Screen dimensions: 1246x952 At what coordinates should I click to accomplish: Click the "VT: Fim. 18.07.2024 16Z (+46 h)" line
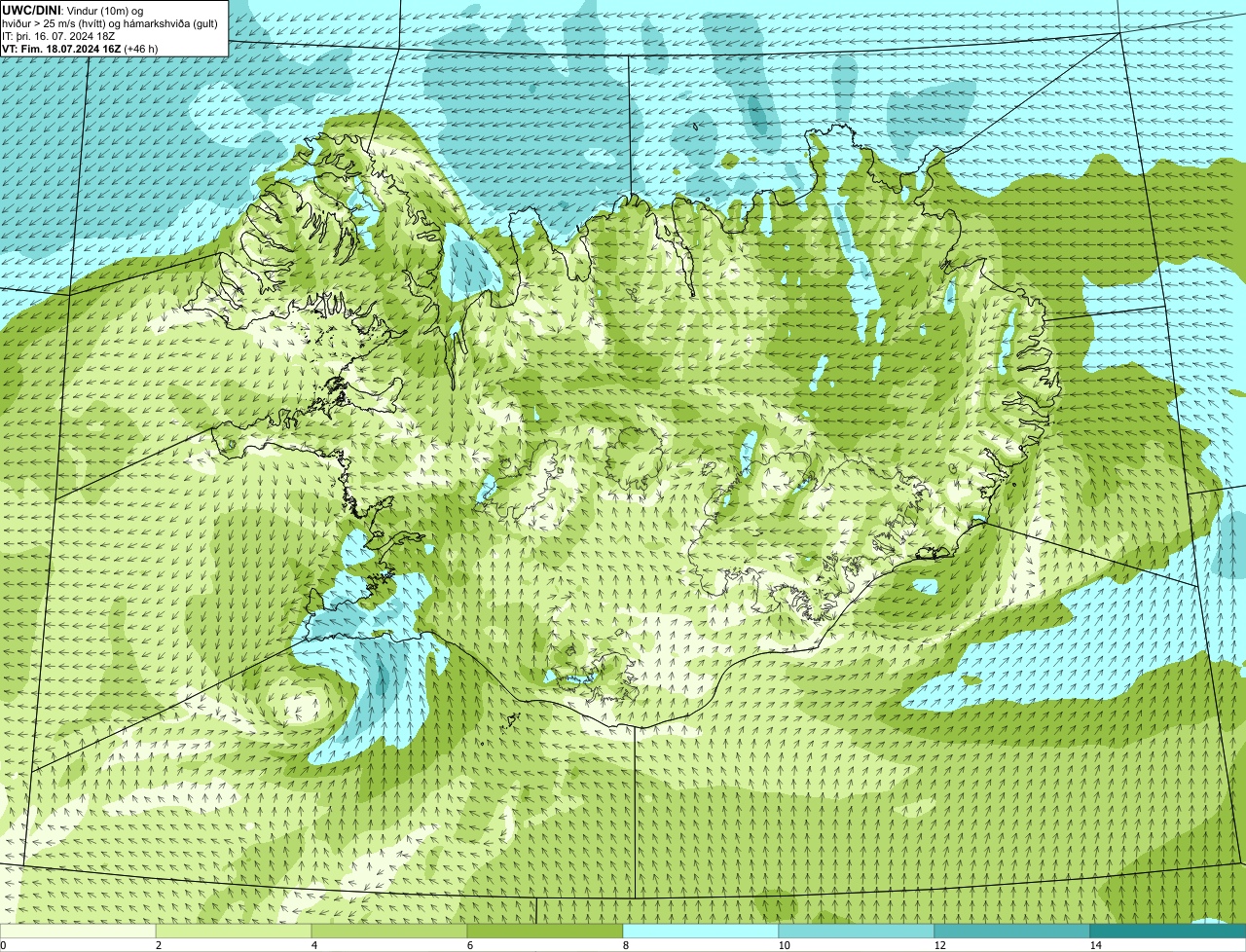tap(80, 48)
